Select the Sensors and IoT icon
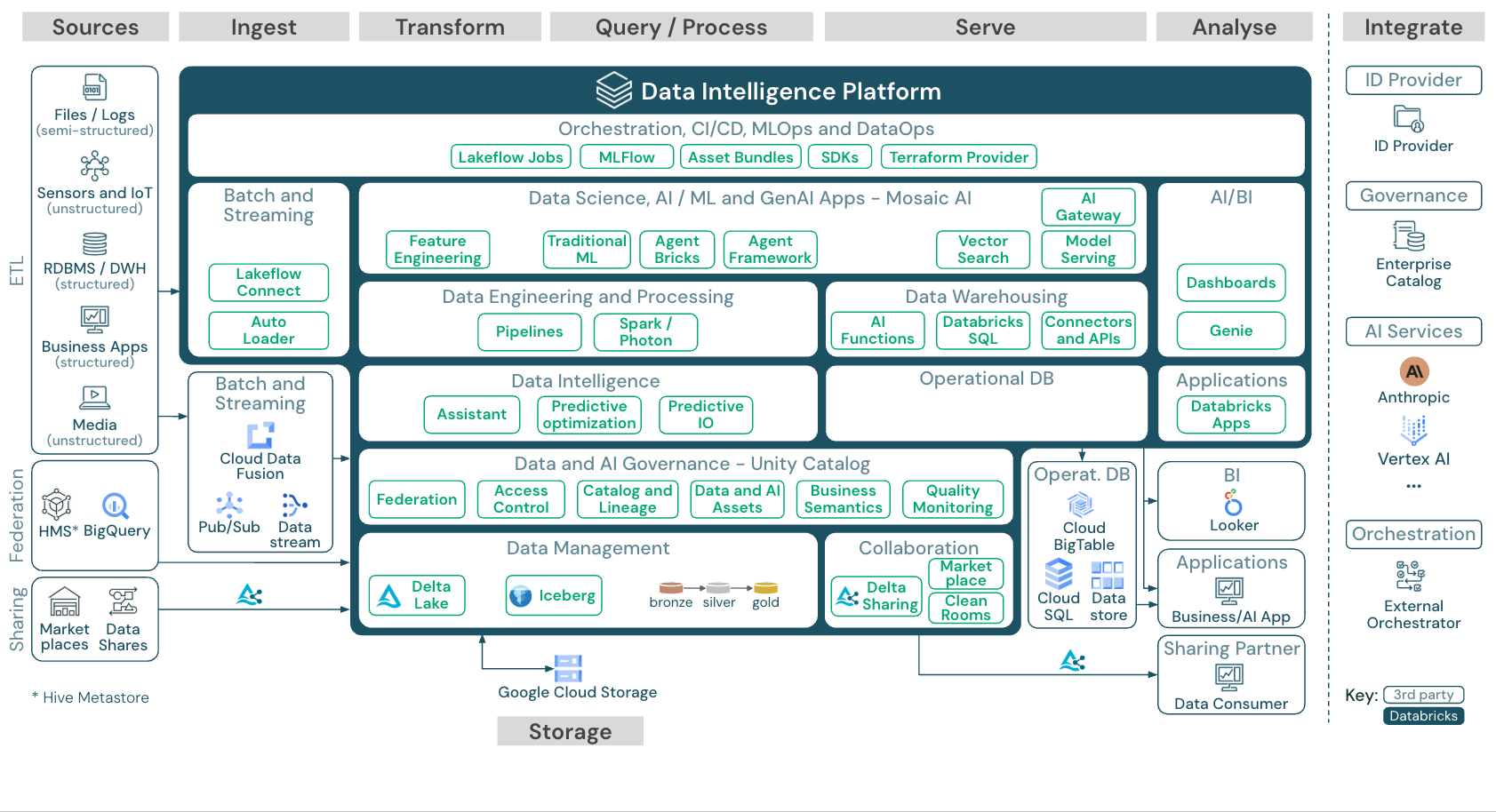Image resolution: width=1496 pixels, height=812 pixels. [94, 165]
